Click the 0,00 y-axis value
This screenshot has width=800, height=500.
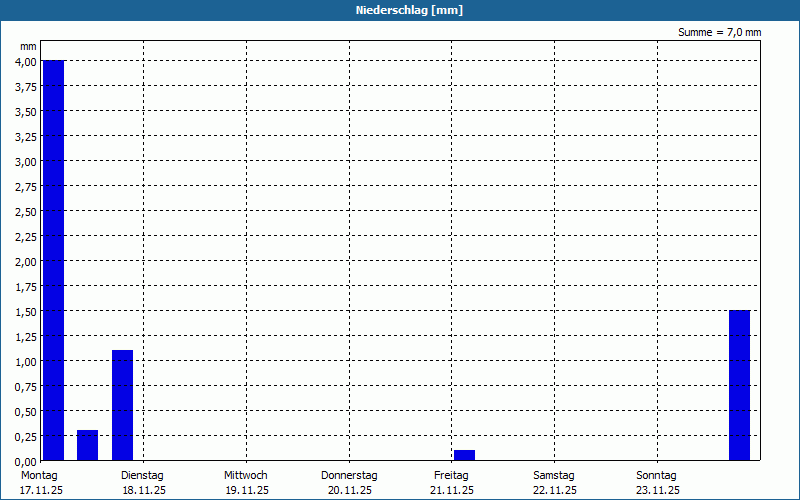[x=26, y=462]
